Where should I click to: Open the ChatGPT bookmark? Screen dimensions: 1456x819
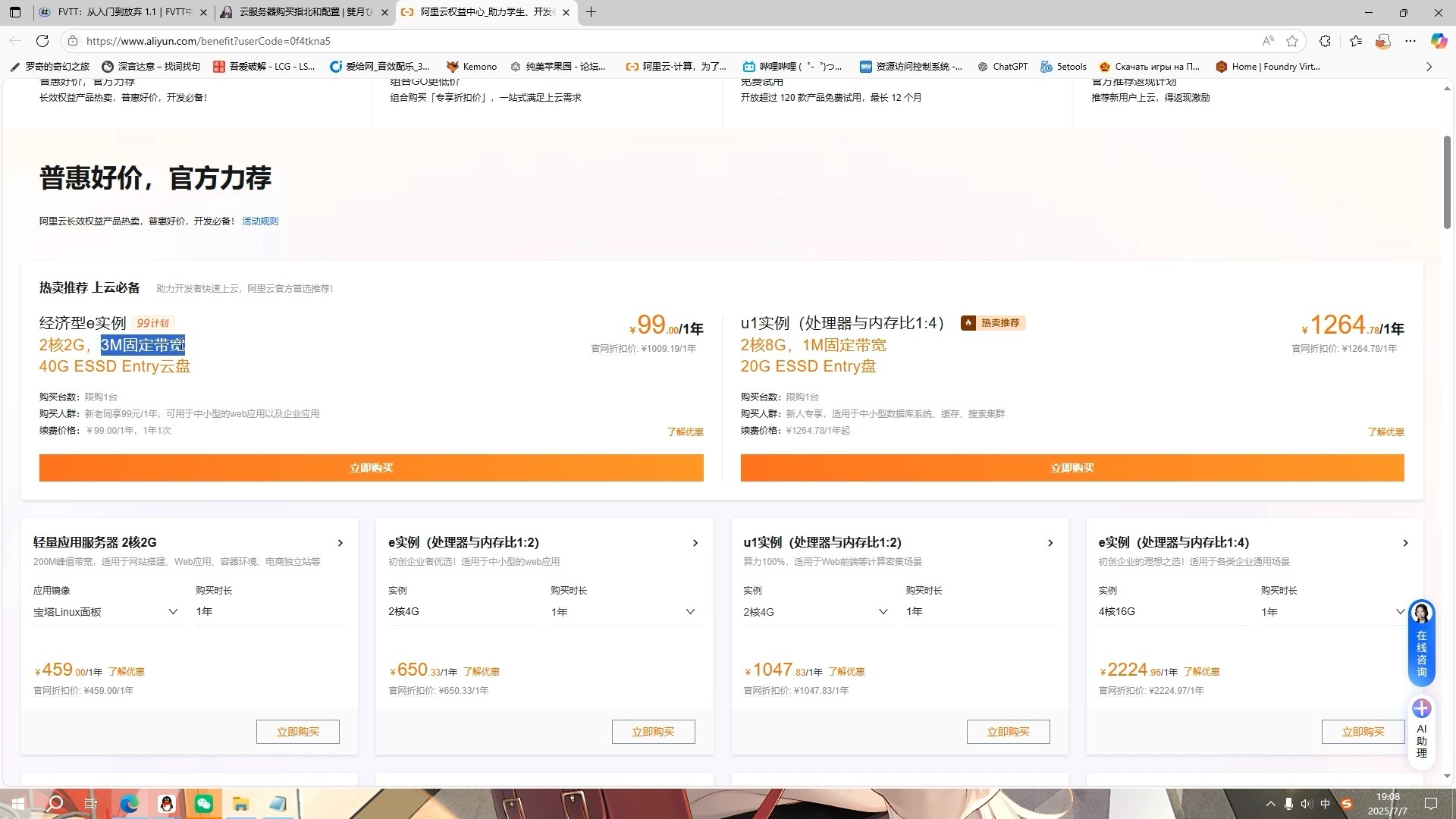(1003, 67)
